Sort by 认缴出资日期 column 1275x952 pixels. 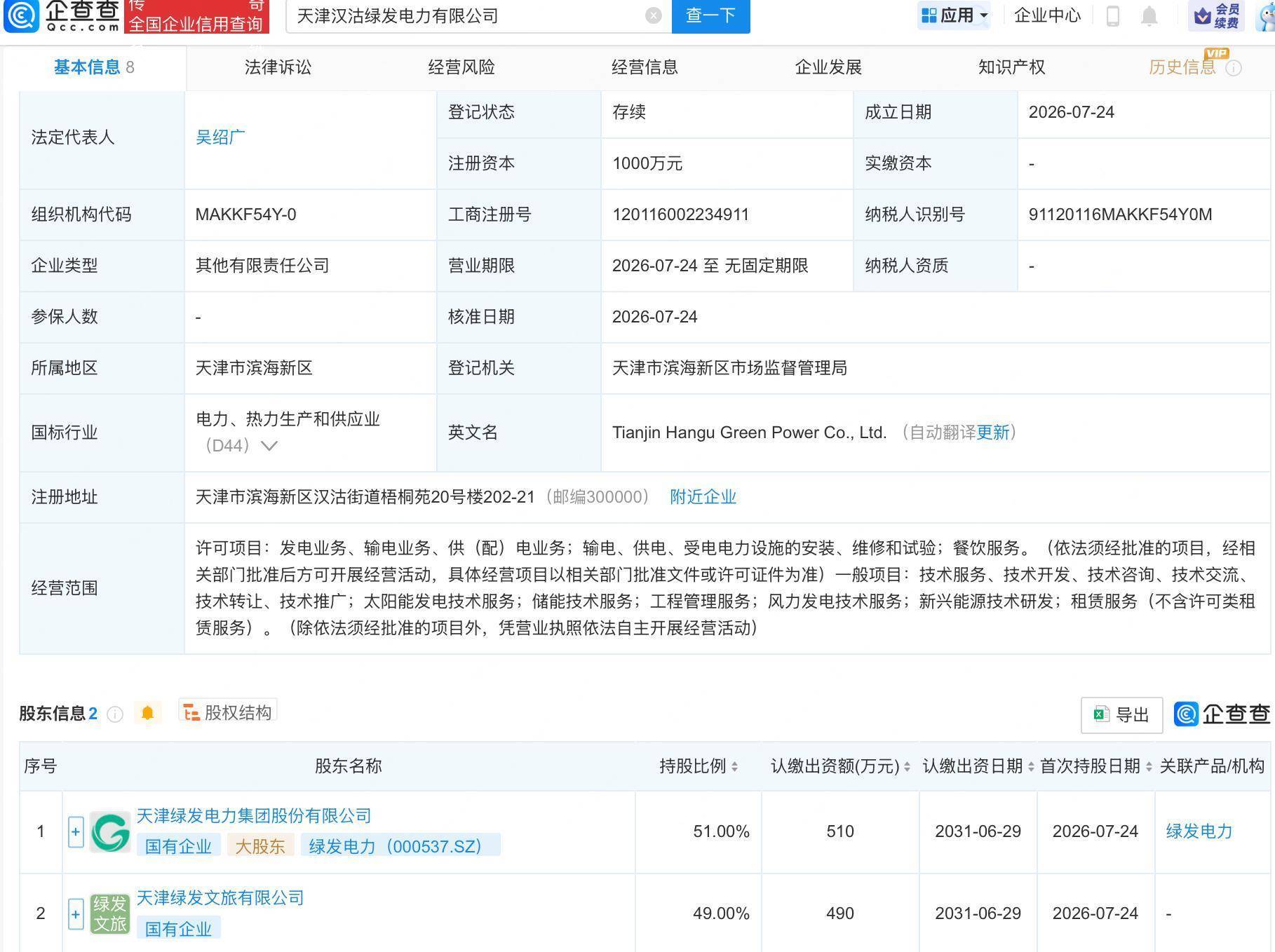tap(1031, 767)
